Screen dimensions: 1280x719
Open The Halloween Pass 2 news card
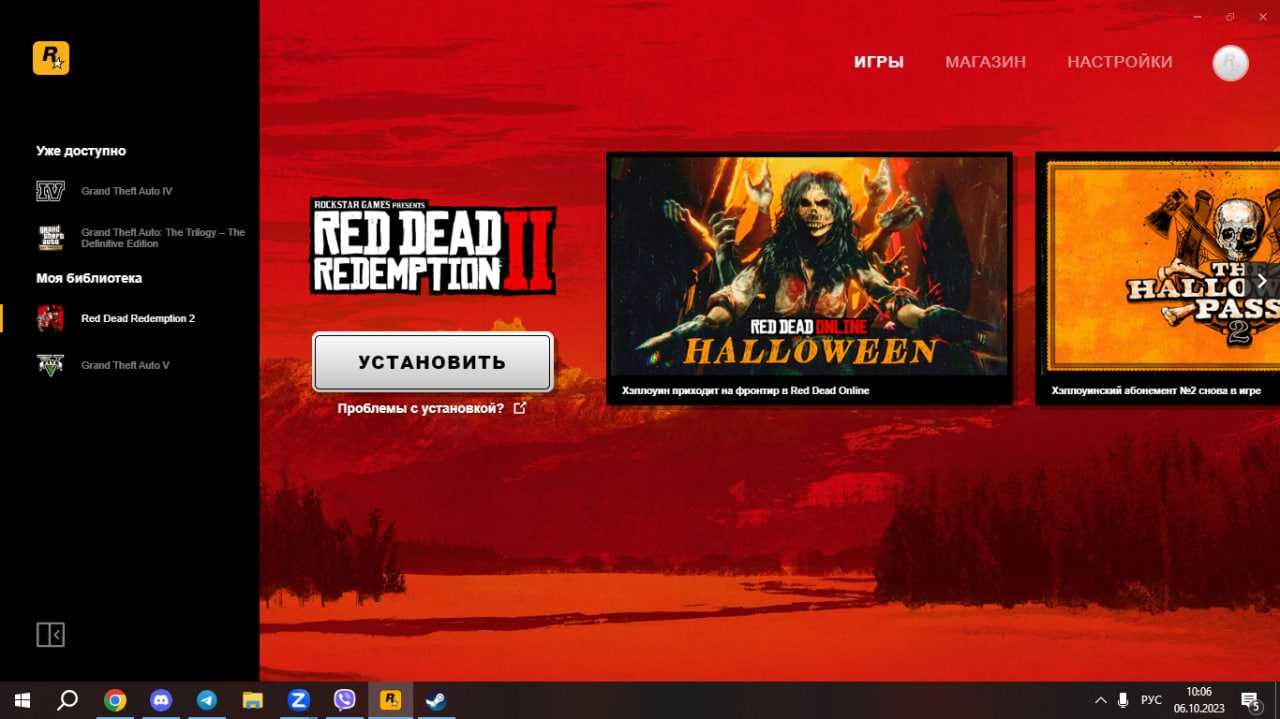pyautogui.click(x=1158, y=279)
